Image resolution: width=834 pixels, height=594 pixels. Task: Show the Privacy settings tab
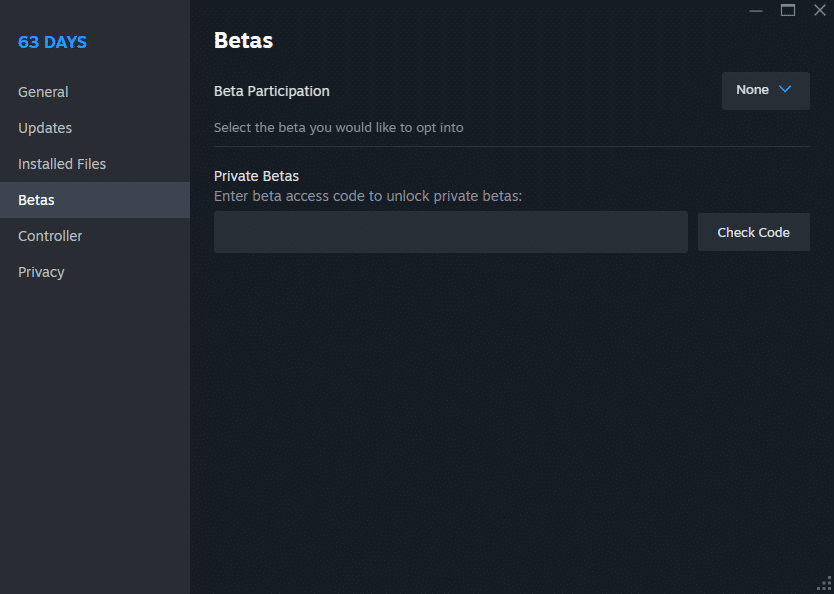pyautogui.click(x=95, y=272)
